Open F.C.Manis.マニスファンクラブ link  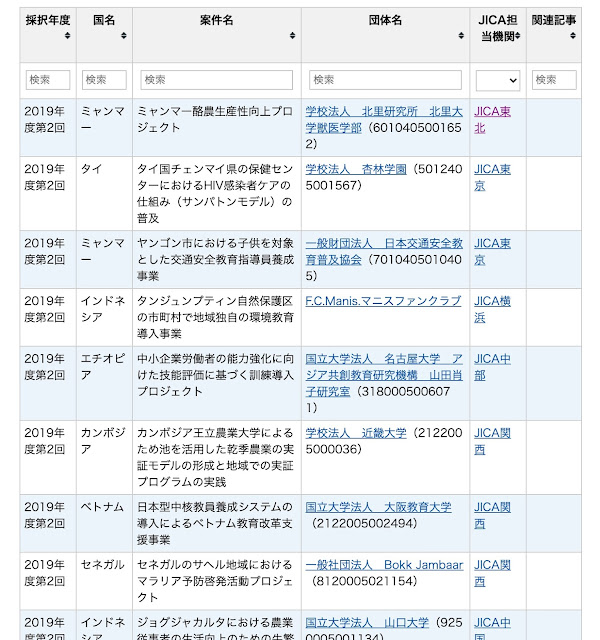(383, 301)
